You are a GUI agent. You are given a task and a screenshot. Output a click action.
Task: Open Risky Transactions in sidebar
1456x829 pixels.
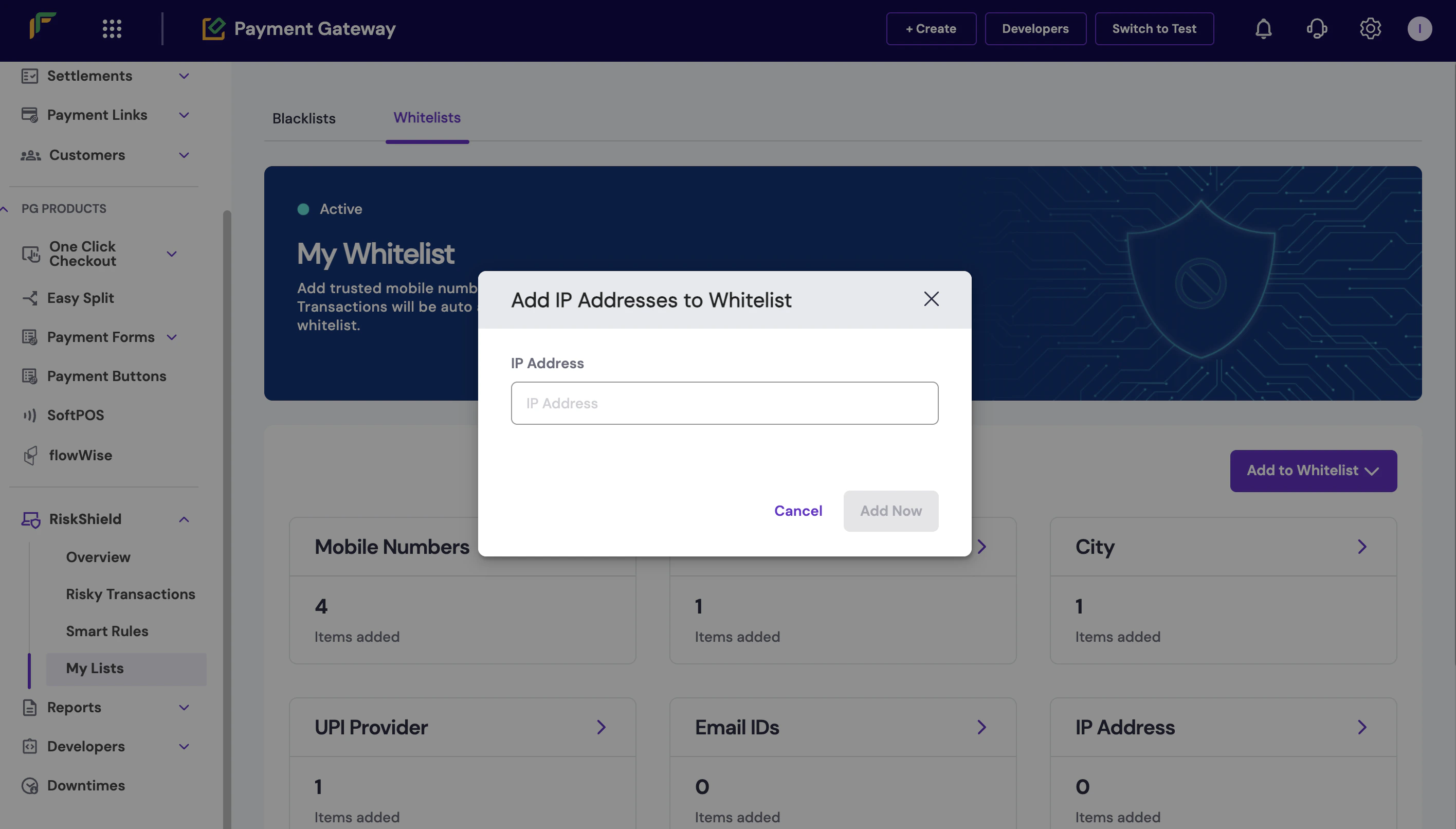point(131,594)
